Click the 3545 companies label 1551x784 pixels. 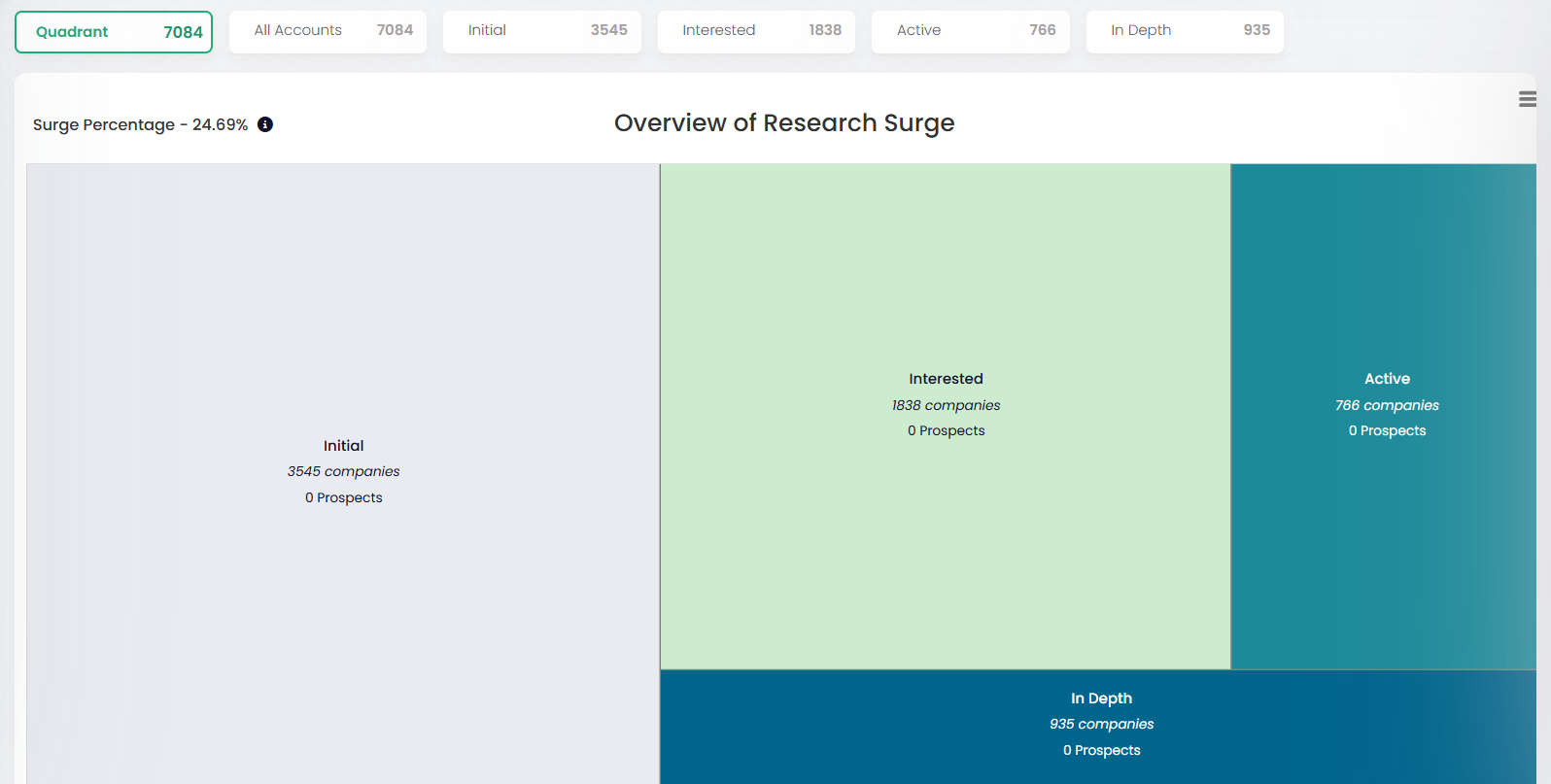point(343,472)
